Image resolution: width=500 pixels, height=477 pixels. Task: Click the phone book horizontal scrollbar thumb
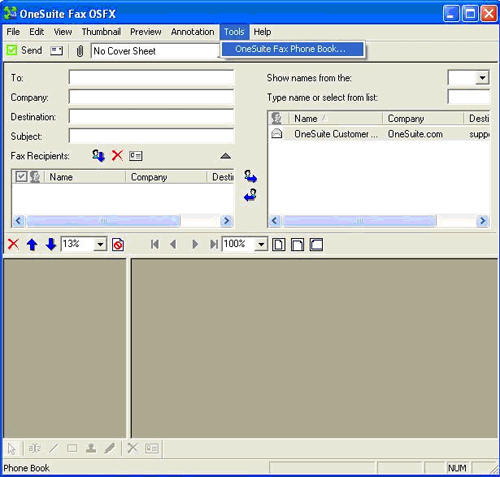359,221
